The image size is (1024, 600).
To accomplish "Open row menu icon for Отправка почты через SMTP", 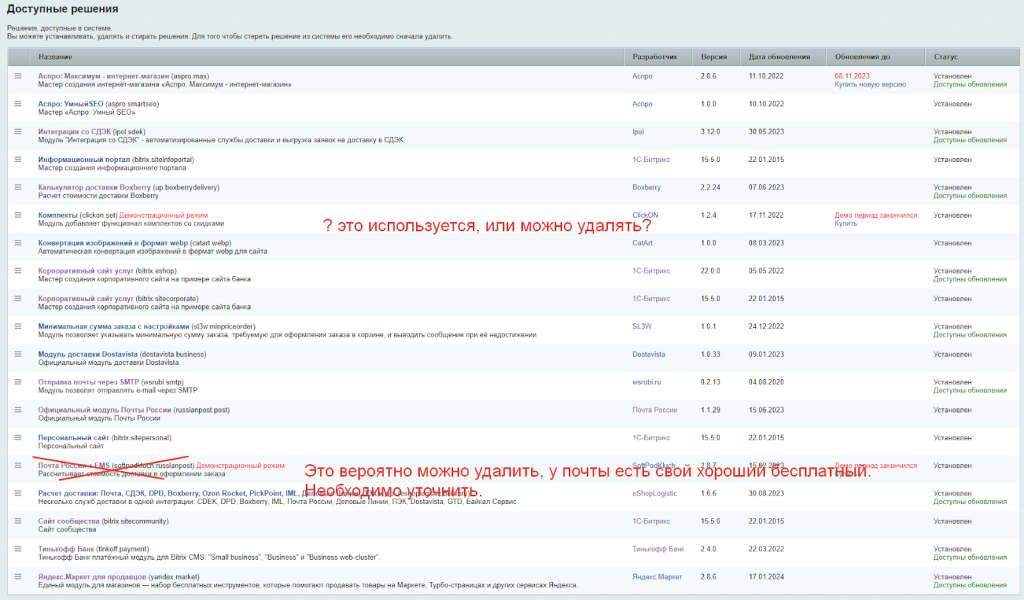I will coord(18,382).
